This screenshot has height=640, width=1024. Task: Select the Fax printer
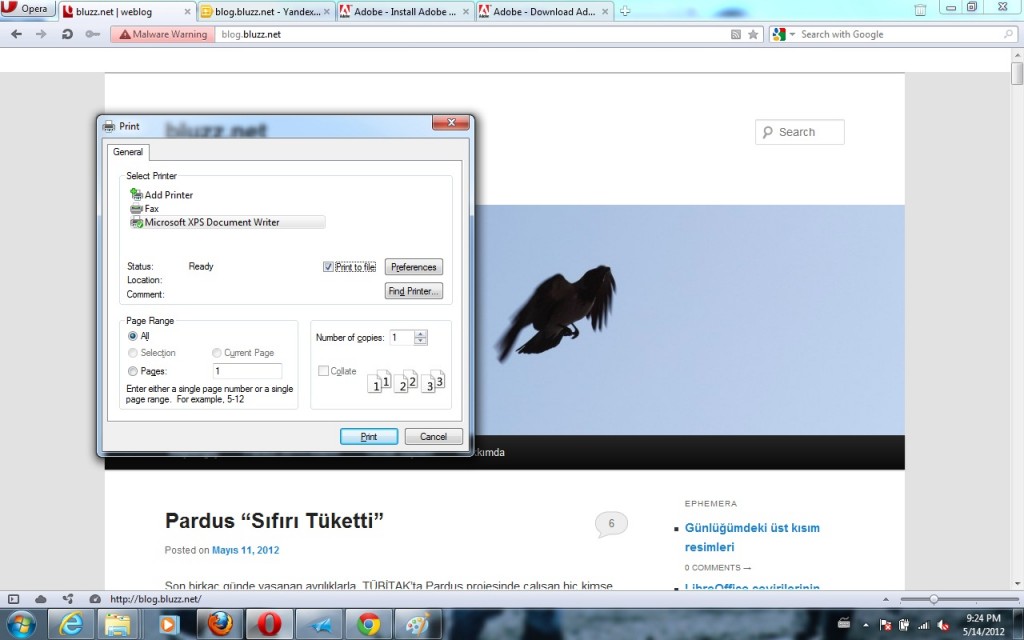[x=144, y=208]
